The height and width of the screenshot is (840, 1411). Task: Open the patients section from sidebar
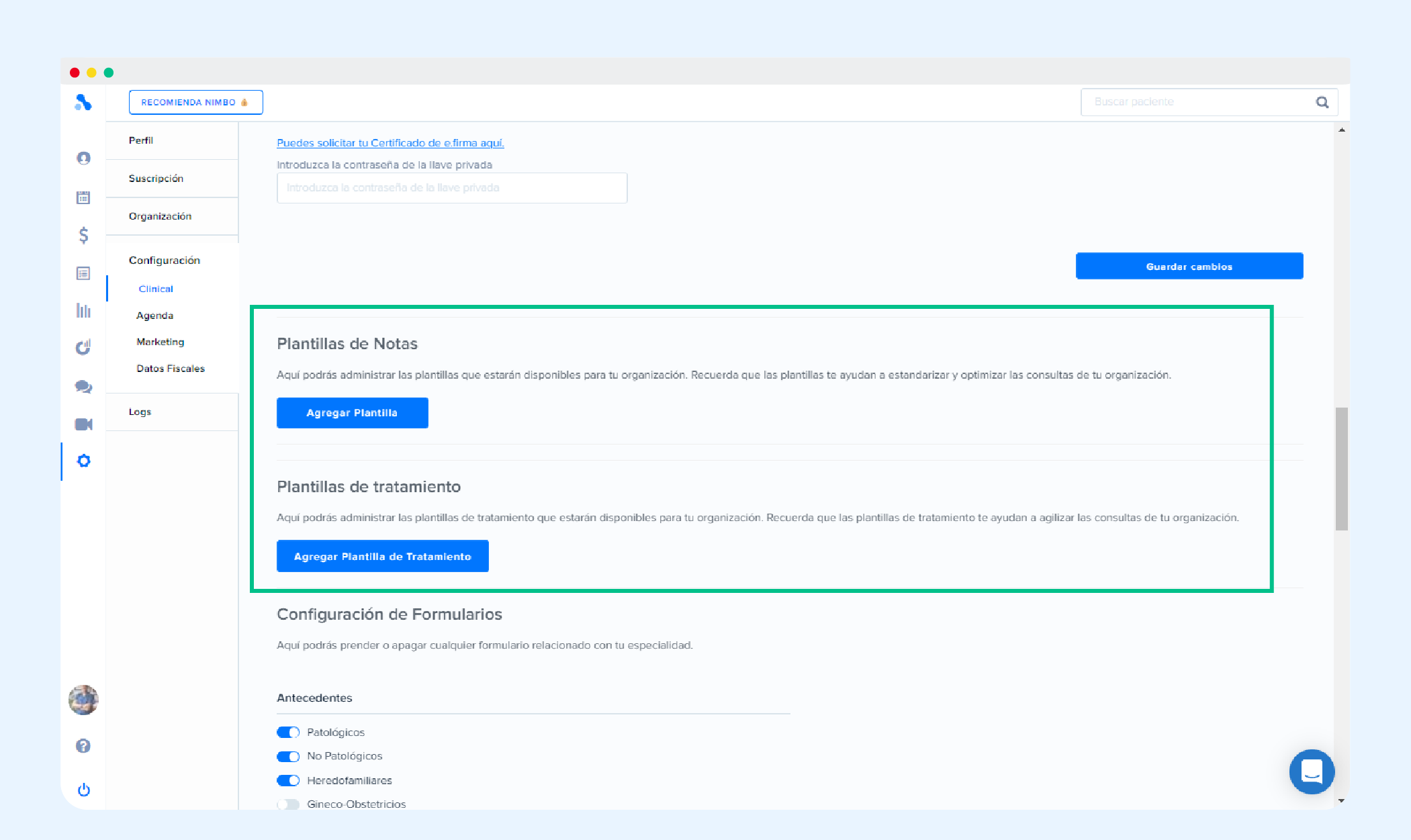[x=83, y=158]
